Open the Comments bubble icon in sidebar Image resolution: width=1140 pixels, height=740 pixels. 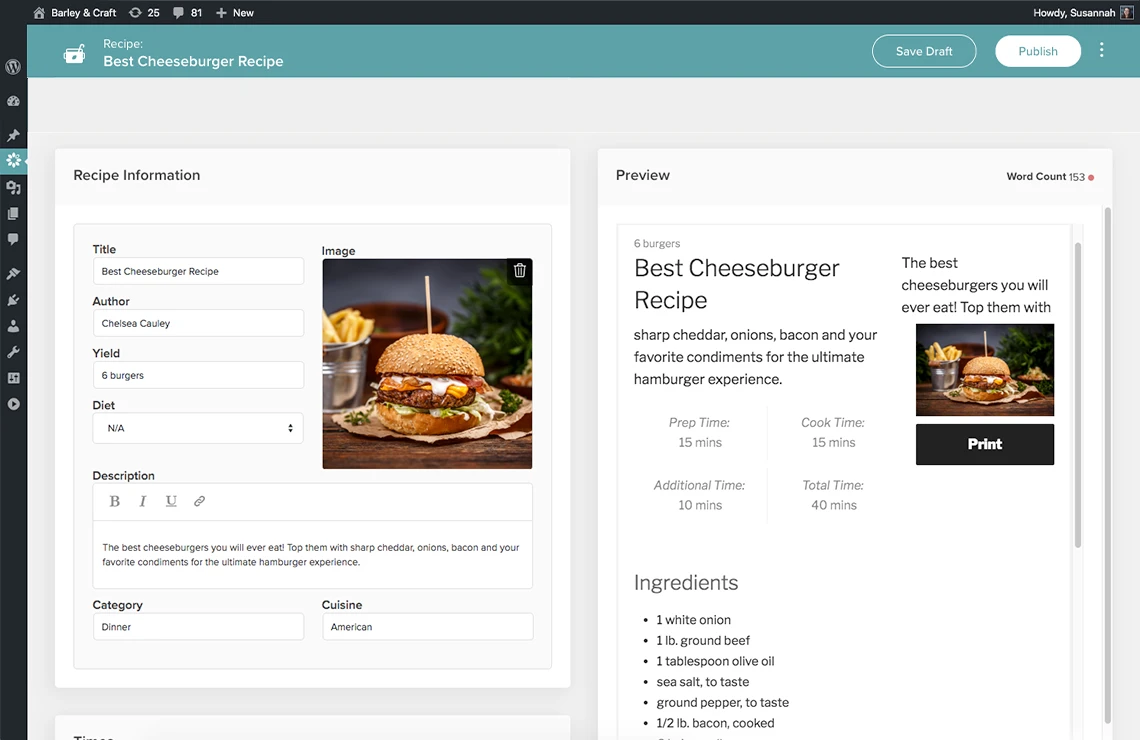(13, 239)
